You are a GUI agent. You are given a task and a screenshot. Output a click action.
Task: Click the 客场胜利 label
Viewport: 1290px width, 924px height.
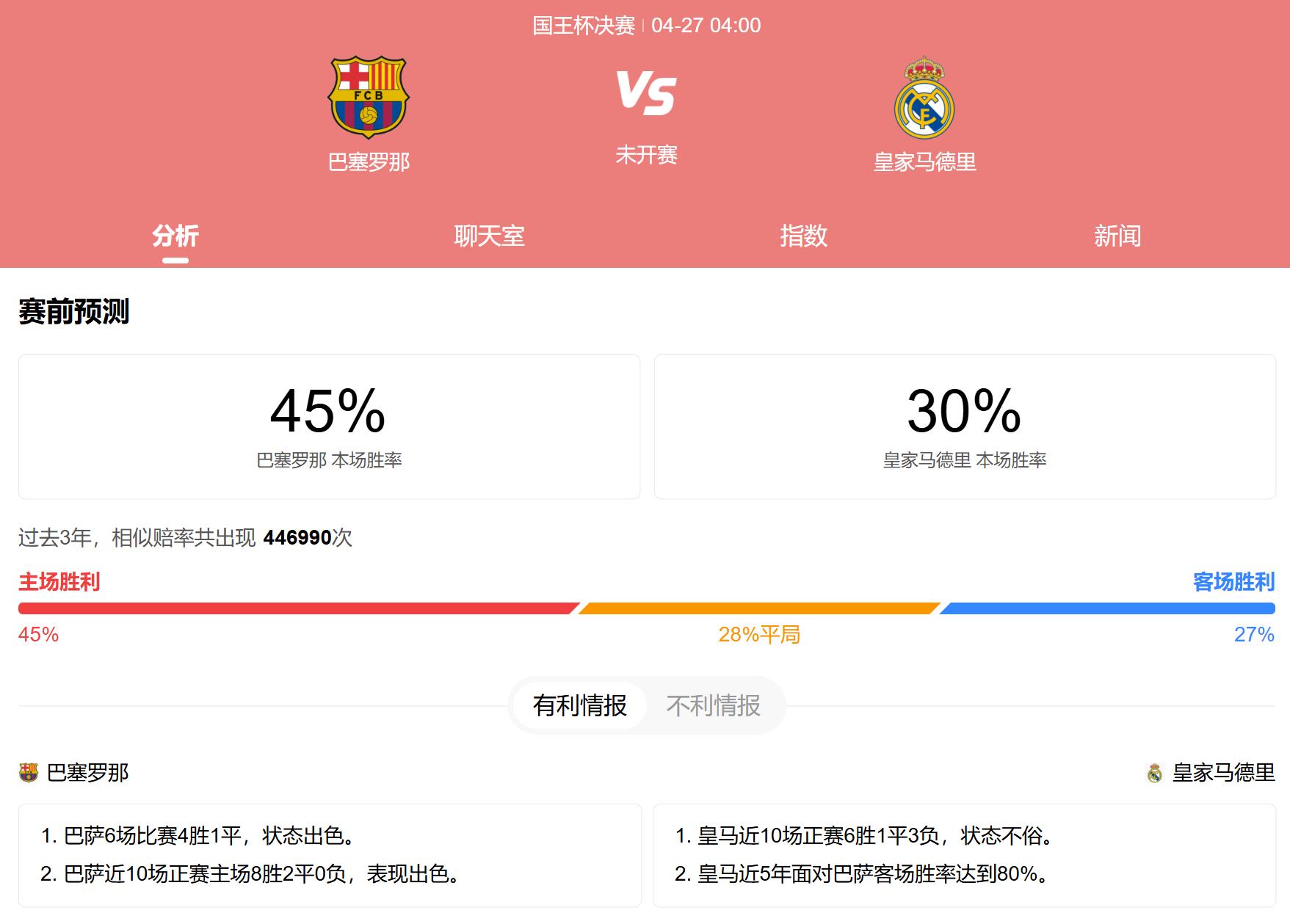(x=1233, y=582)
